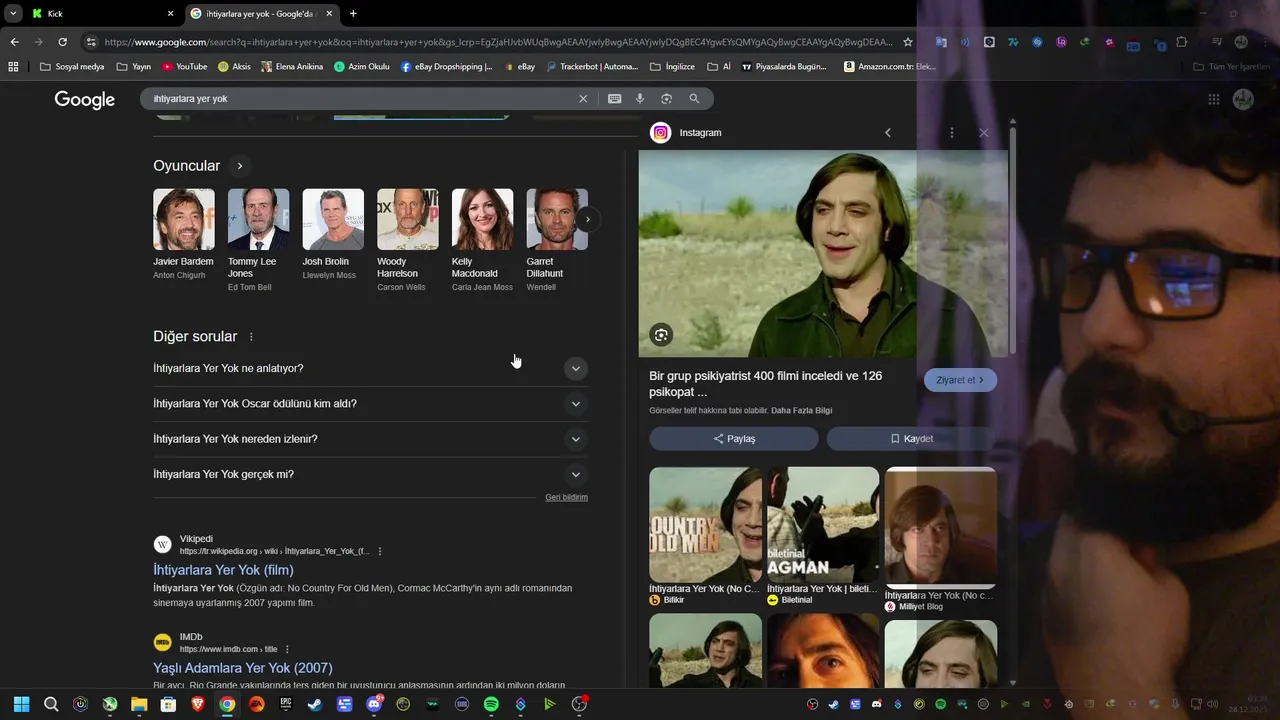Open Sosyal medya bookmarks folder
The height and width of the screenshot is (720, 1280).
click(72, 67)
